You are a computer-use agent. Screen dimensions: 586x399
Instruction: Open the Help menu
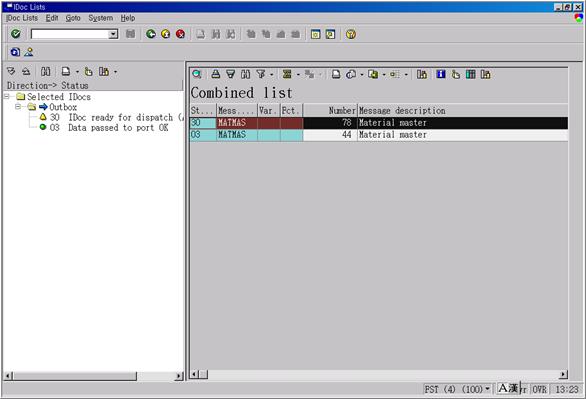pyautogui.click(x=128, y=18)
